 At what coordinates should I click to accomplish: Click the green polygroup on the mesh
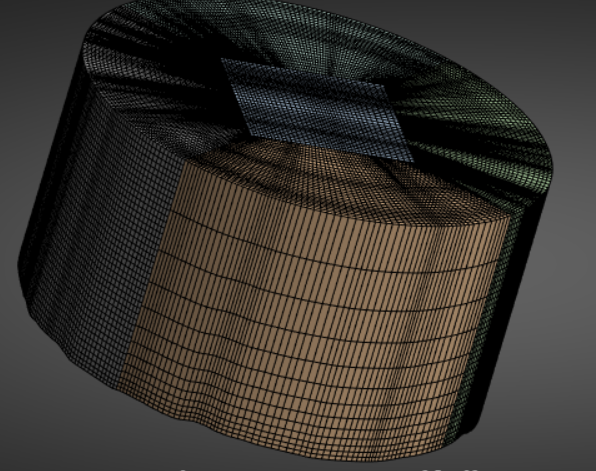tap(475, 125)
